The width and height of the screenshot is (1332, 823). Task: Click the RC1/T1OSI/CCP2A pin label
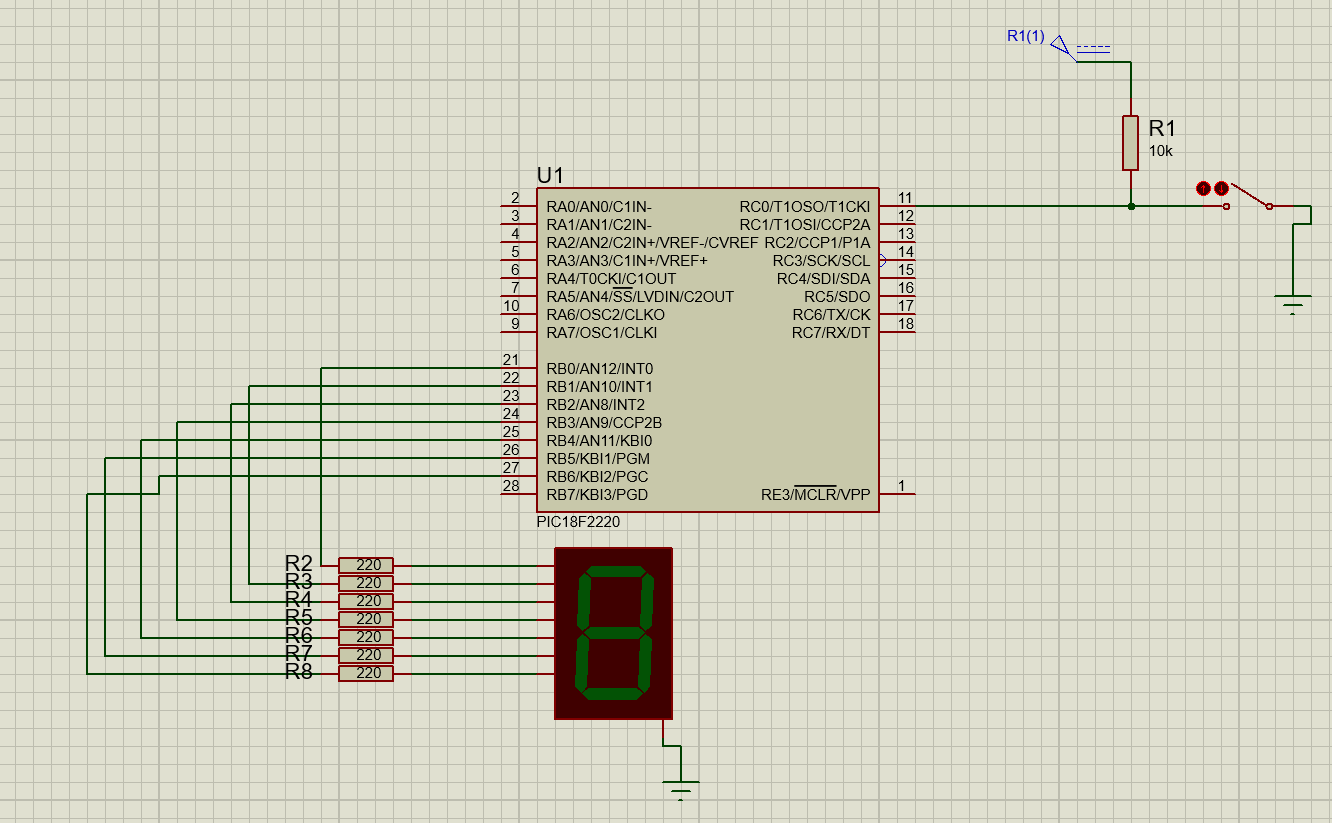[804, 225]
